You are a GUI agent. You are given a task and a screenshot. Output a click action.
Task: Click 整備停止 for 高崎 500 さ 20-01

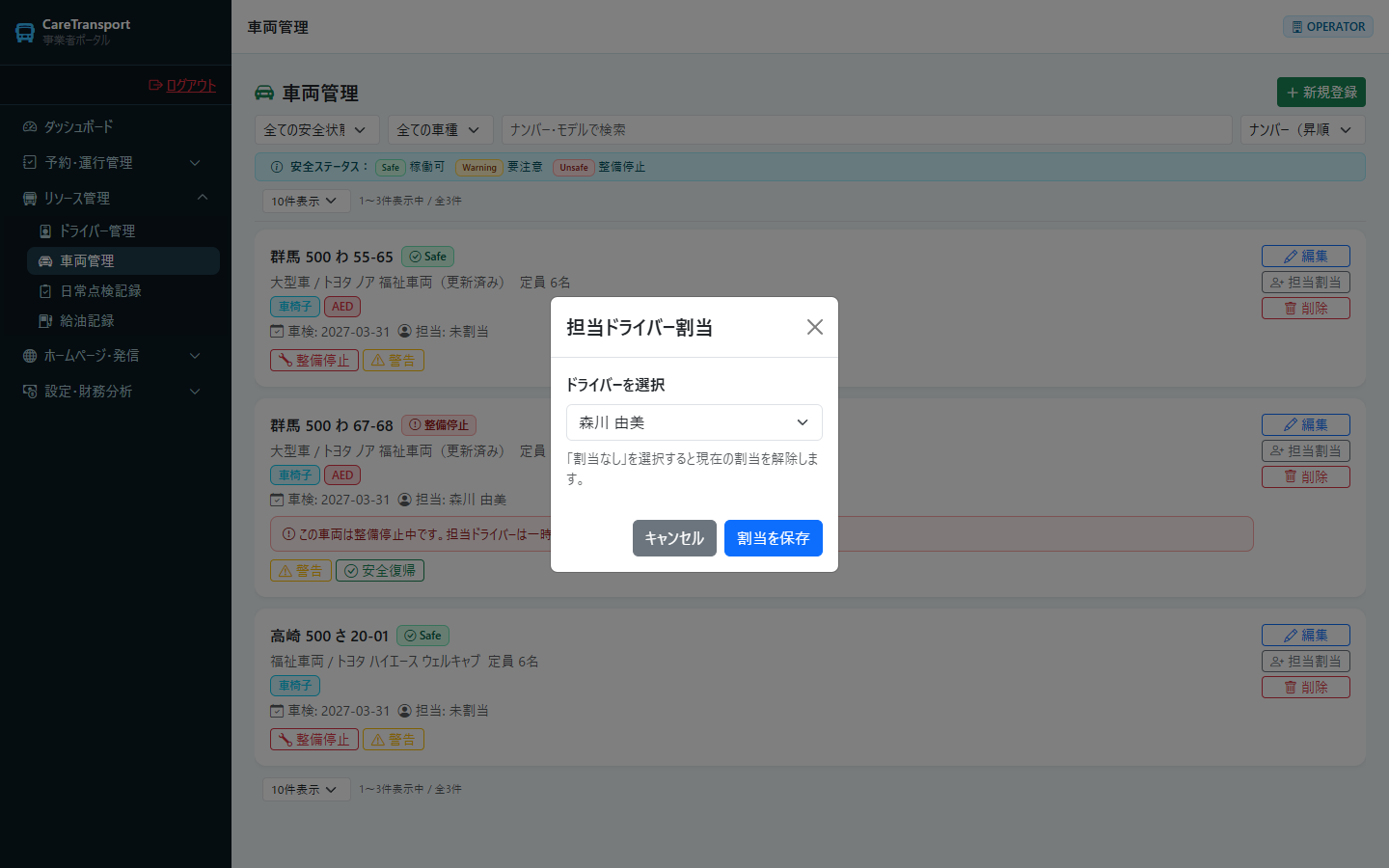point(314,739)
